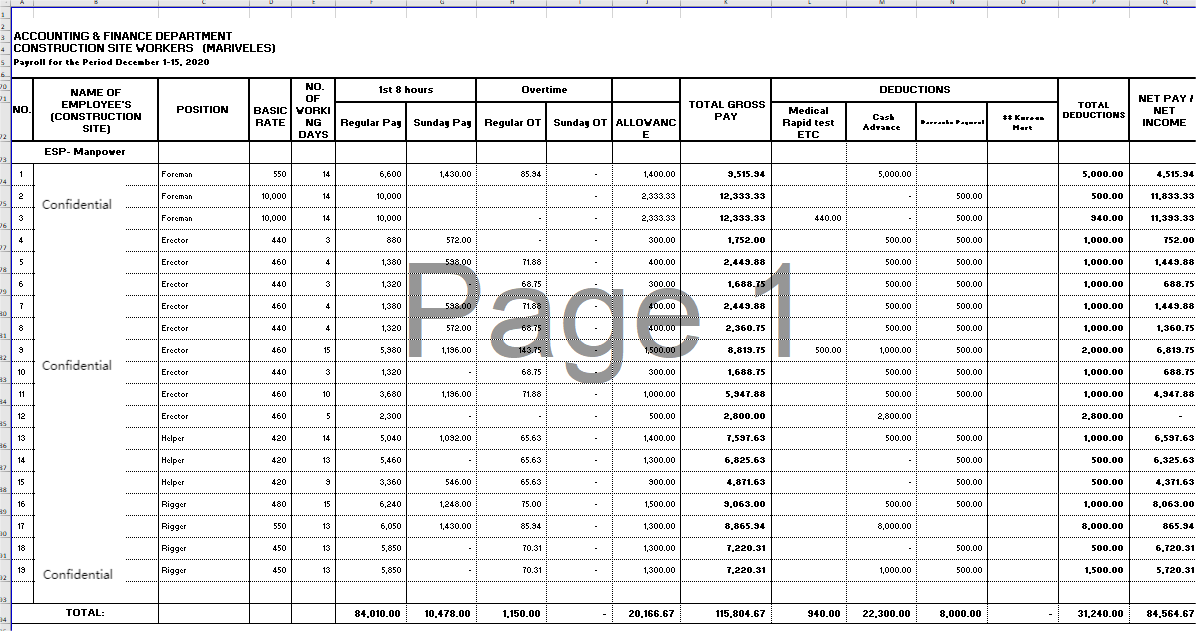Select the 'ACCOUNTING & FINANCE DEPARTMENT' title cell
Image resolution: width=1196 pixels, height=631 pixels.
coord(123,36)
